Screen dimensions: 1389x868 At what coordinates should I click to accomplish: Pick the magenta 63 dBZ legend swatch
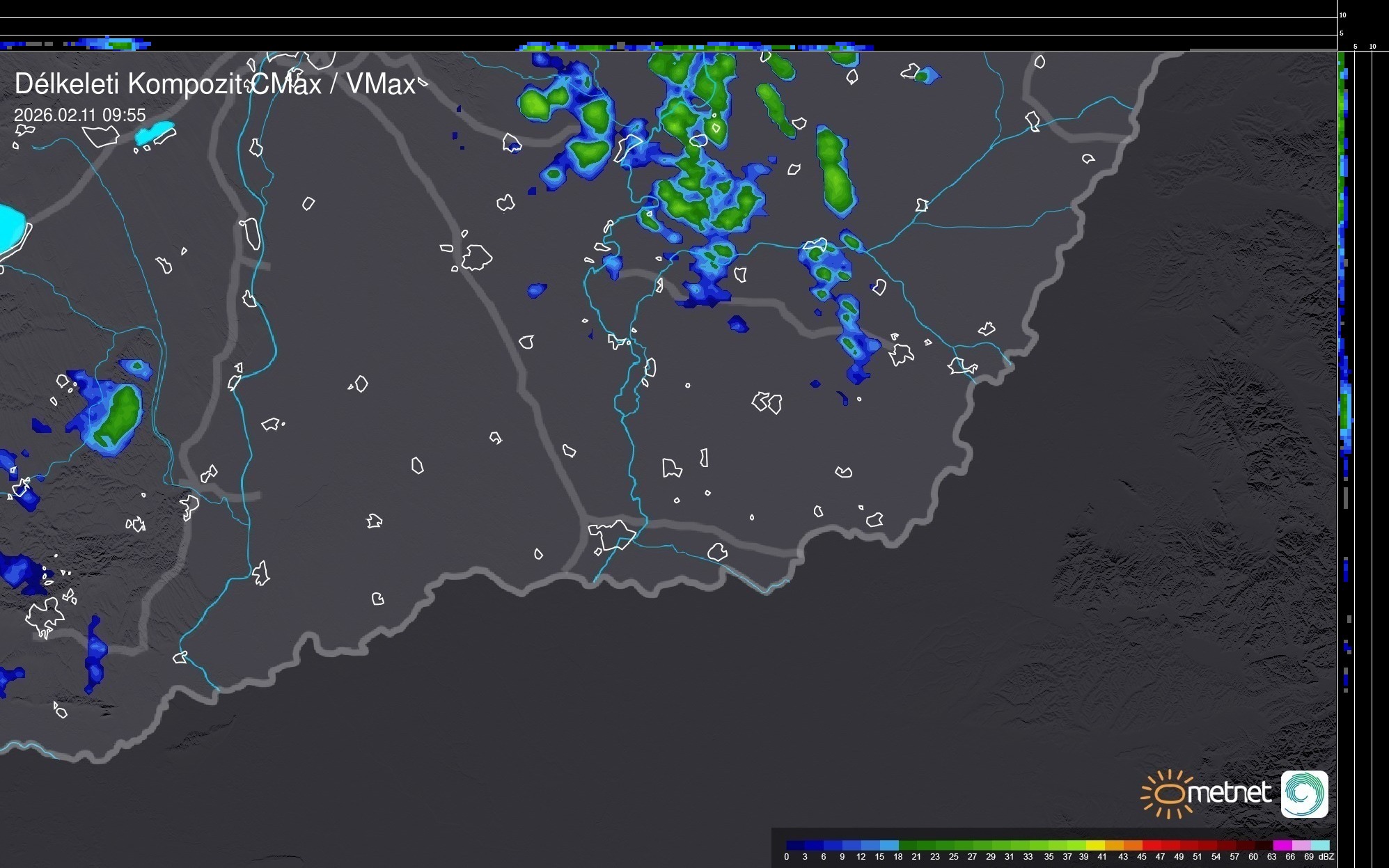tap(1282, 845)
